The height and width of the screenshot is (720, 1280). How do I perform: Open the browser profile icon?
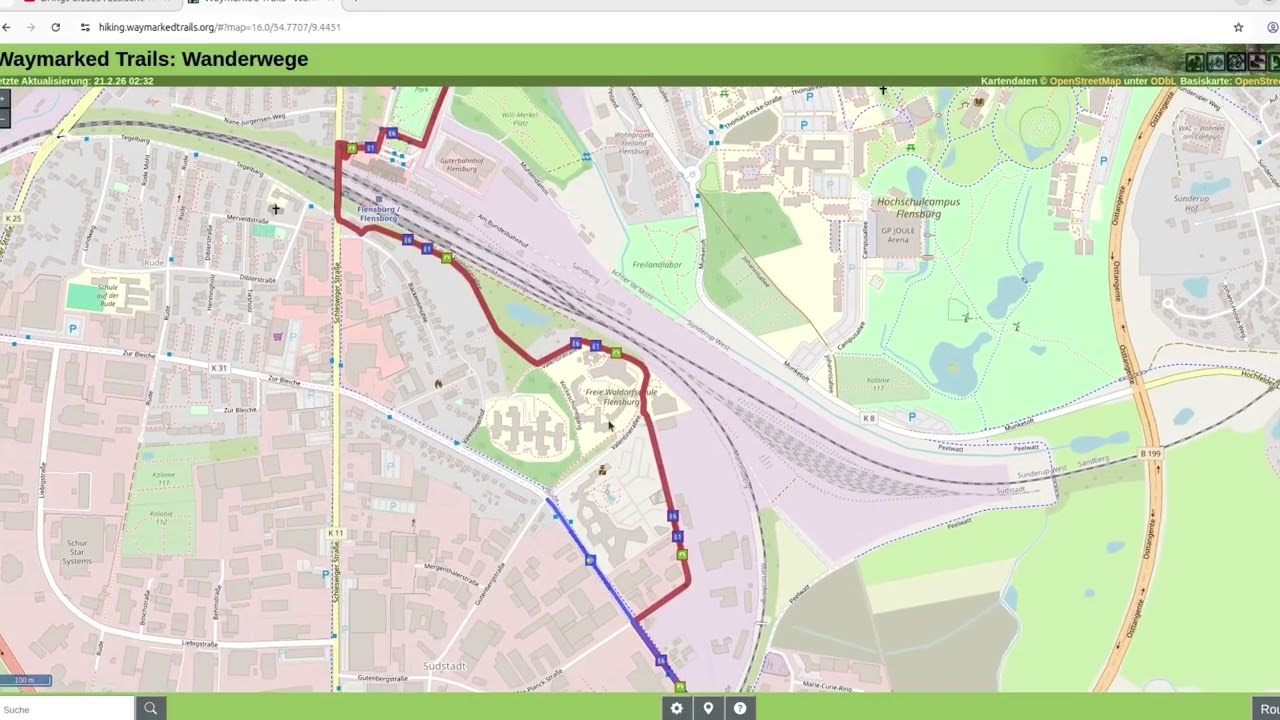point(1273,27)
